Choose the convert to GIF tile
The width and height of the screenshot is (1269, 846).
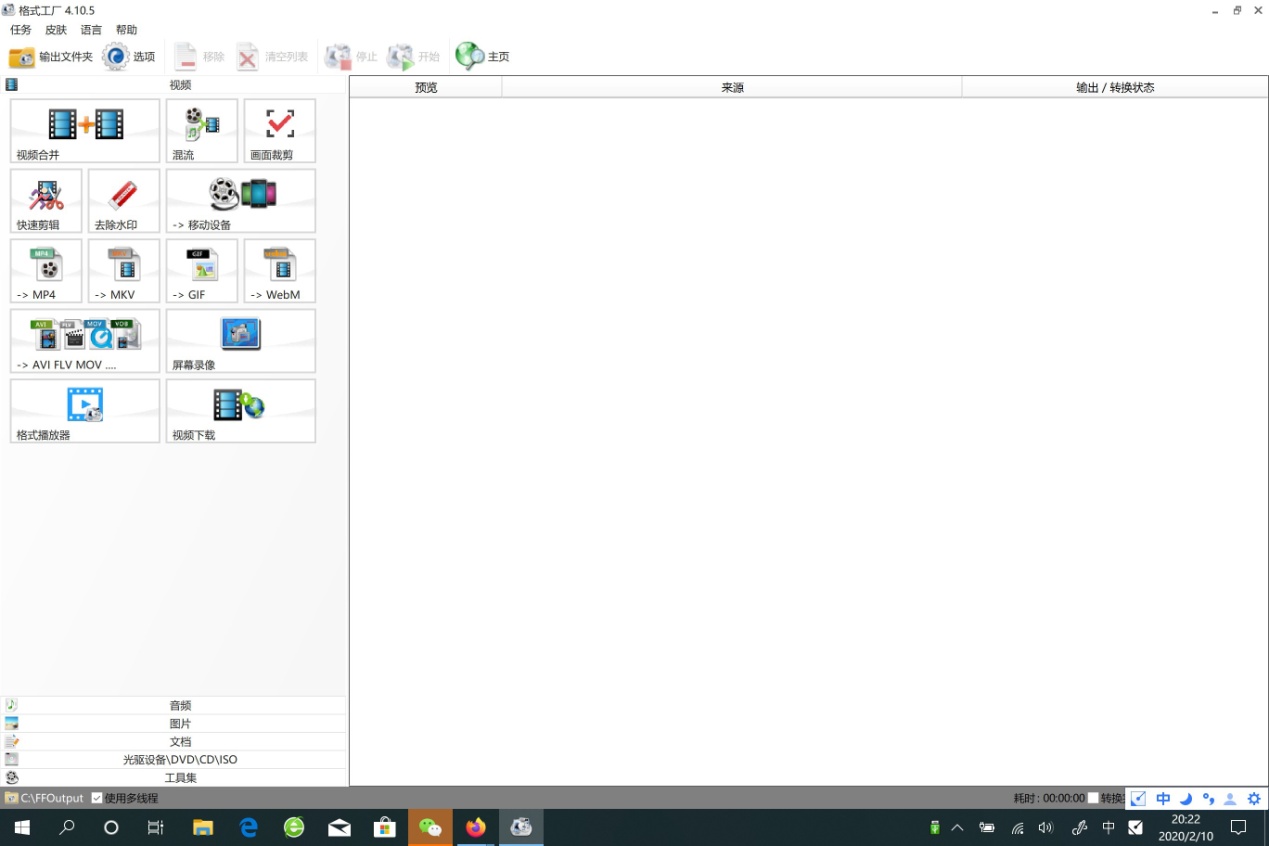coord(202,270)
